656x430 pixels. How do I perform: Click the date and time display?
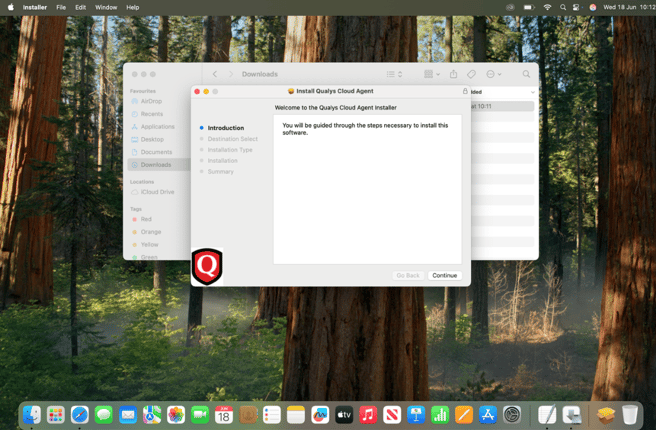[629, 7]
